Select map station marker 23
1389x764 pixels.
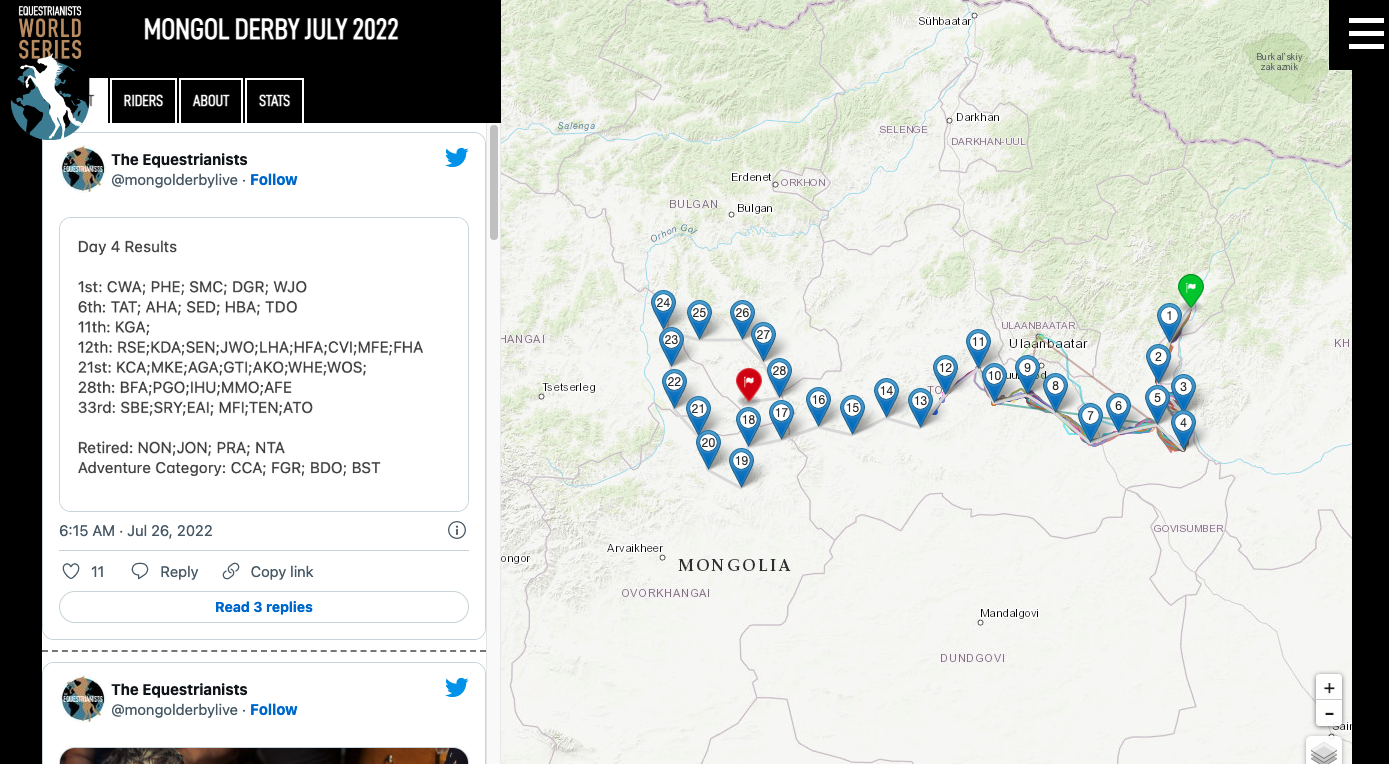click(x=671, y=346)
